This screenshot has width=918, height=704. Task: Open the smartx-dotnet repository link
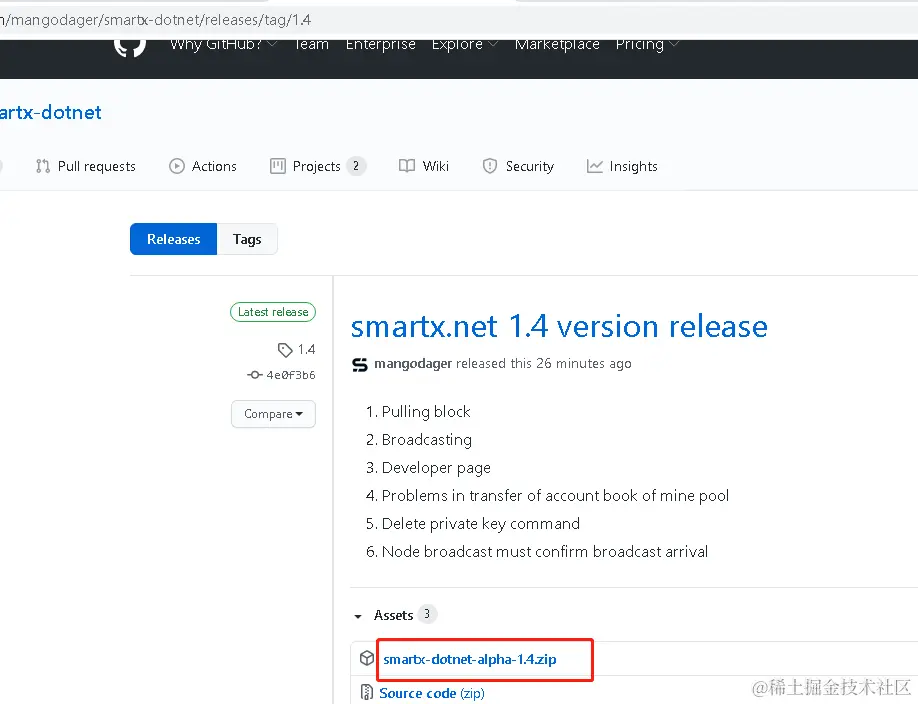[x=50, y=112]
